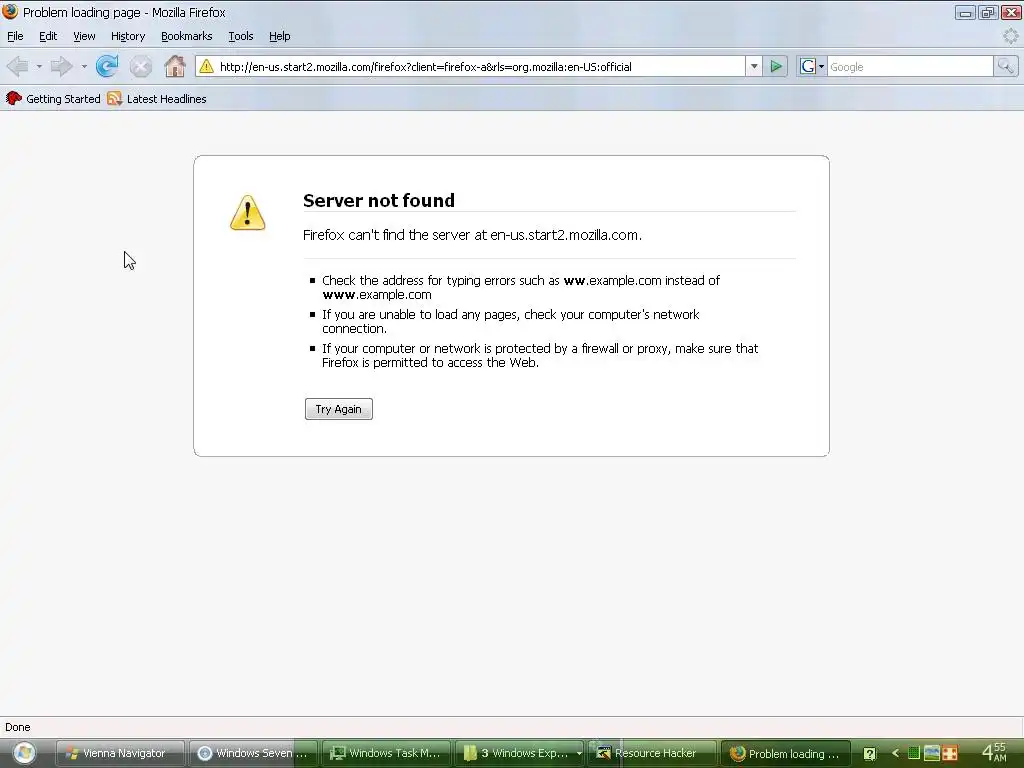
Task: Click the Done status bar text
Action: pyautogui.click(x=18, y=727)
